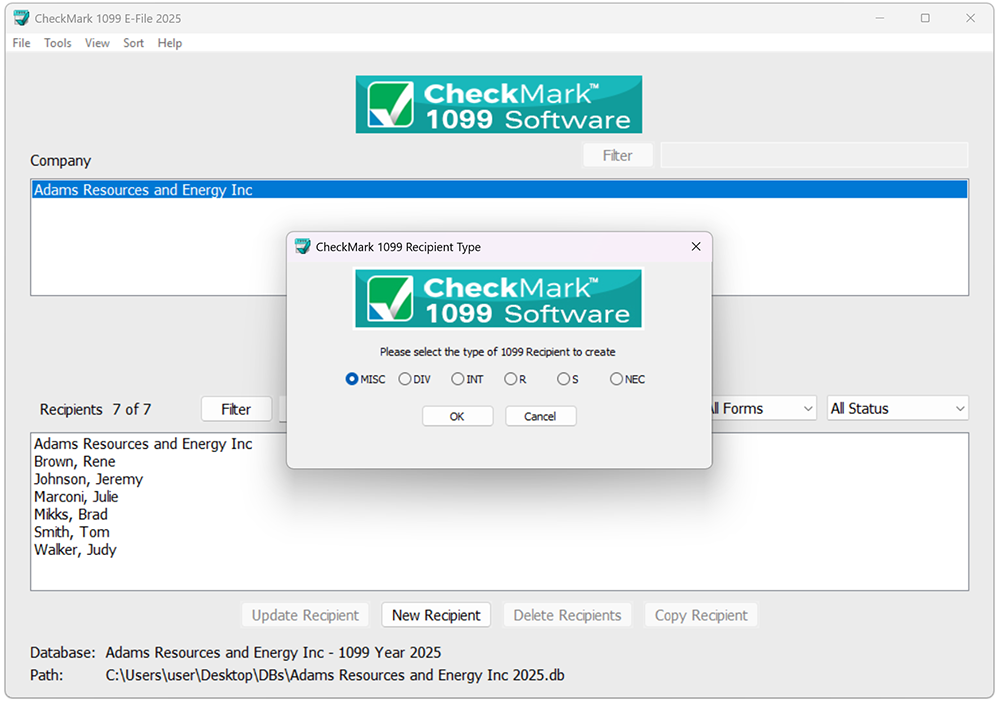Open the Tools menu

pyautogui.click(x=57, y=43)
